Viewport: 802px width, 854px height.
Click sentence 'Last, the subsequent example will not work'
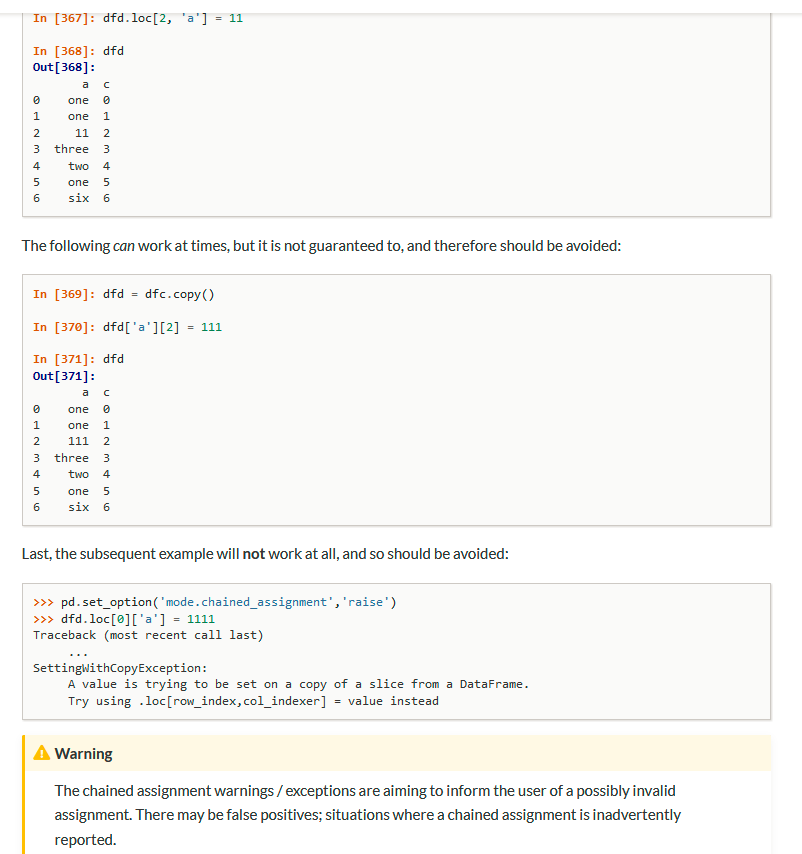pyautogui.click(x=265, y=554)
